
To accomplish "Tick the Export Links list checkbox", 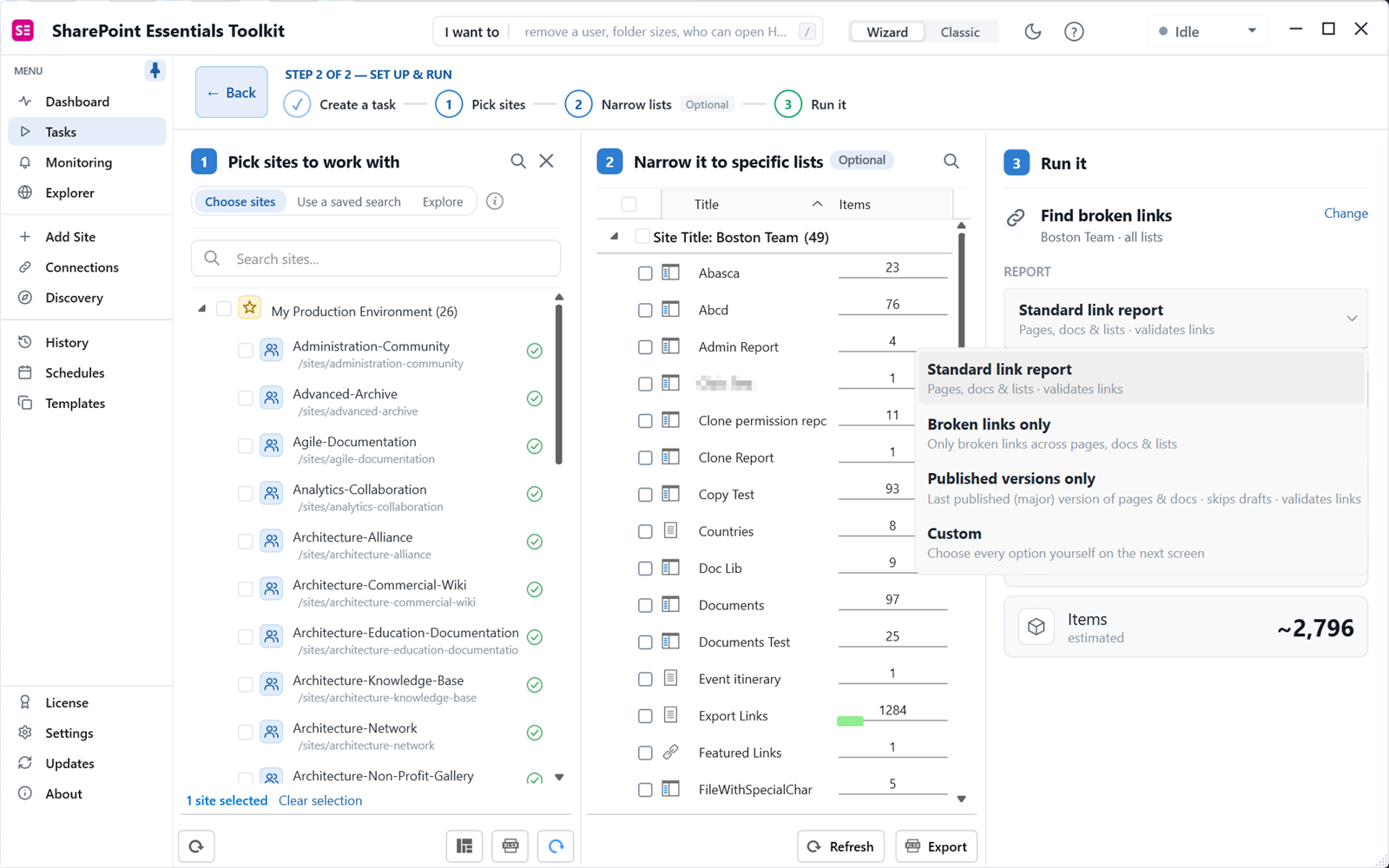I will (645, 716).
